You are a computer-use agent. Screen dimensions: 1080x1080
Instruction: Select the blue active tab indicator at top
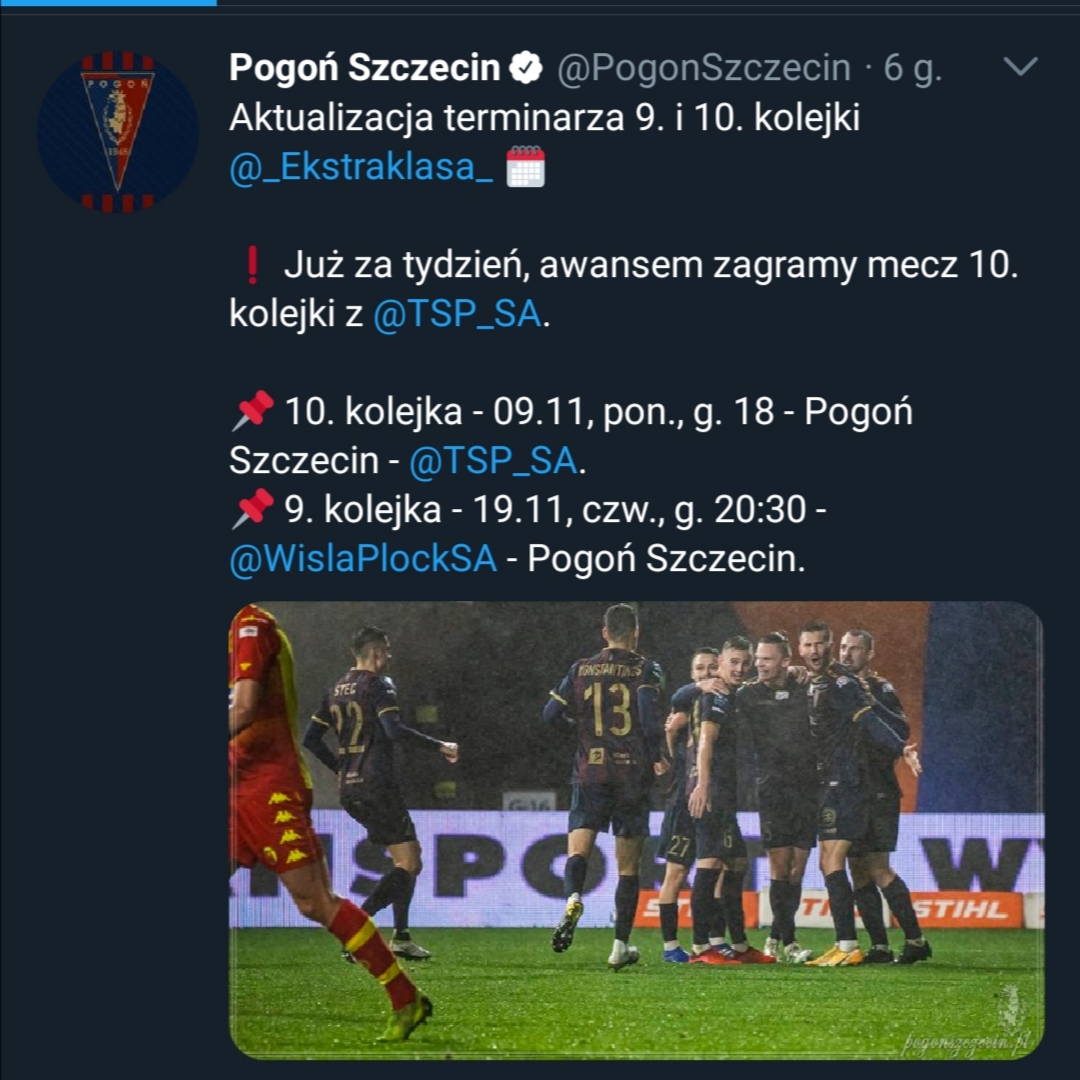[108, 3]
